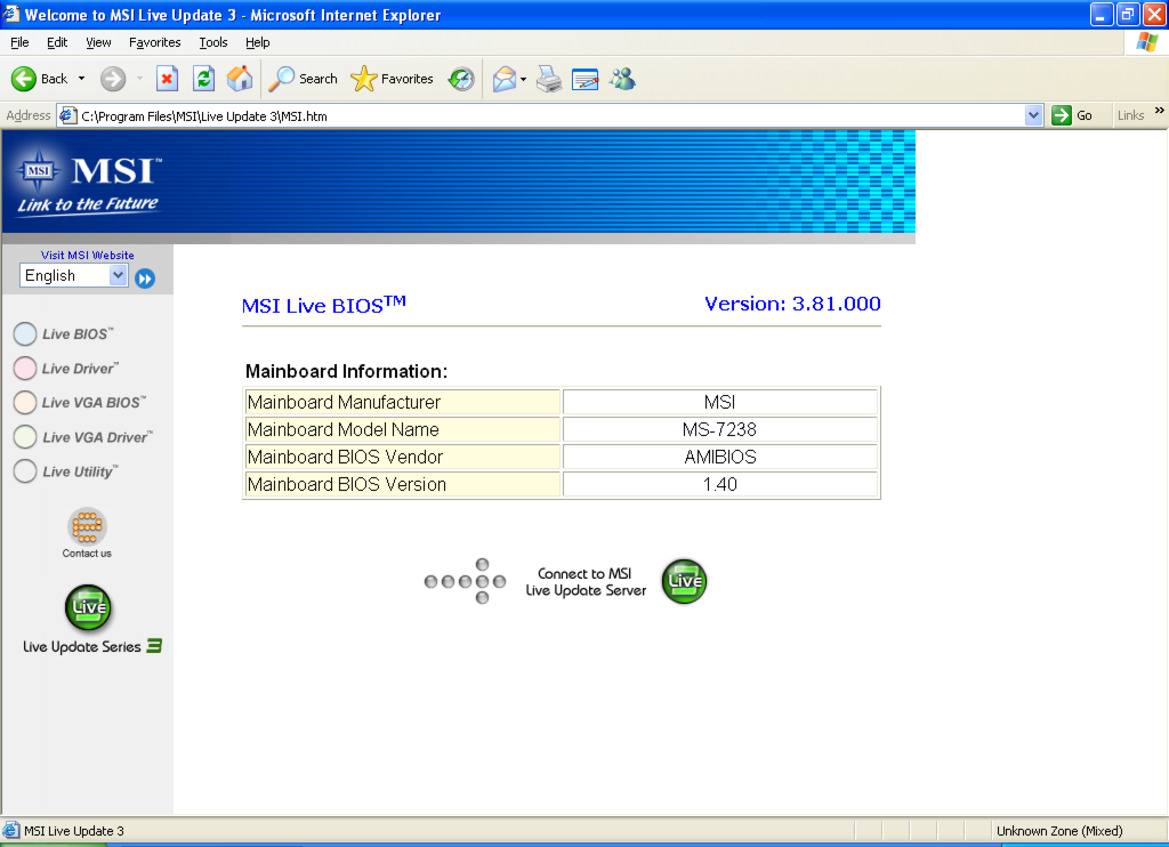Open Search in Internet Explorer toolbar
This screenshot has width=1169, height=847.
[x=302, y=79]
